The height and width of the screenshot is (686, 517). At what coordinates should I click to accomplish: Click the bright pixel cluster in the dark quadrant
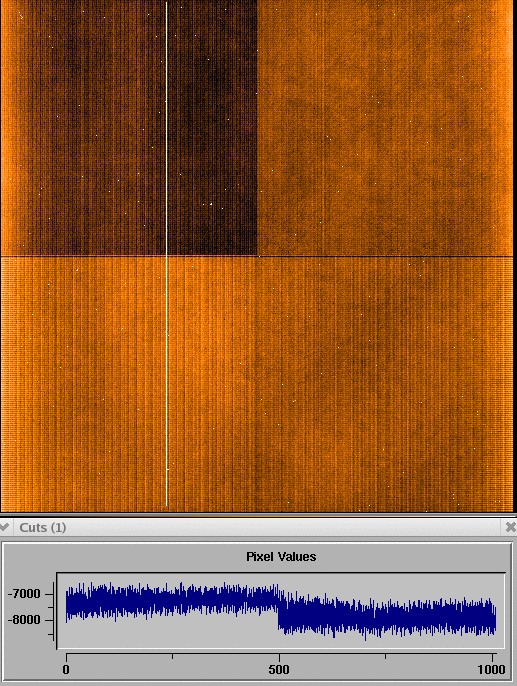coord(211,204)
